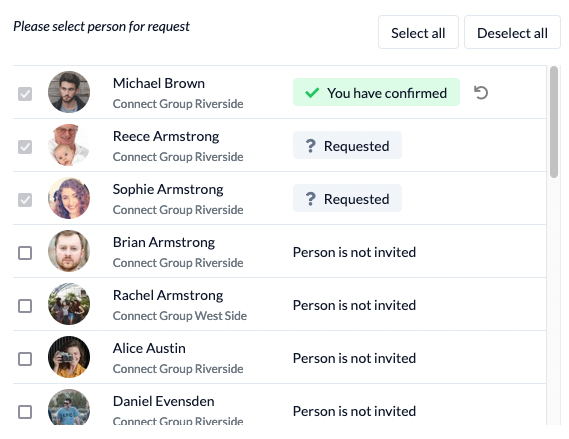The image size is (569, 439).
Task: Enable Daniel Evensden's checkbox
Action: coord(25,412)
